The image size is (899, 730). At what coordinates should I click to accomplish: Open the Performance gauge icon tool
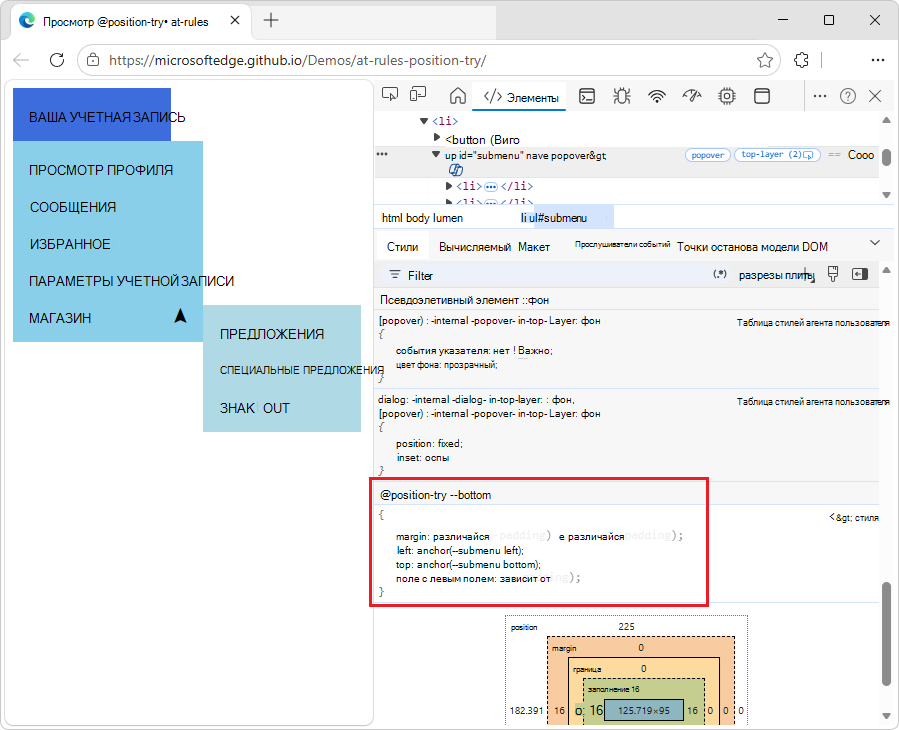tap(692, 96)
